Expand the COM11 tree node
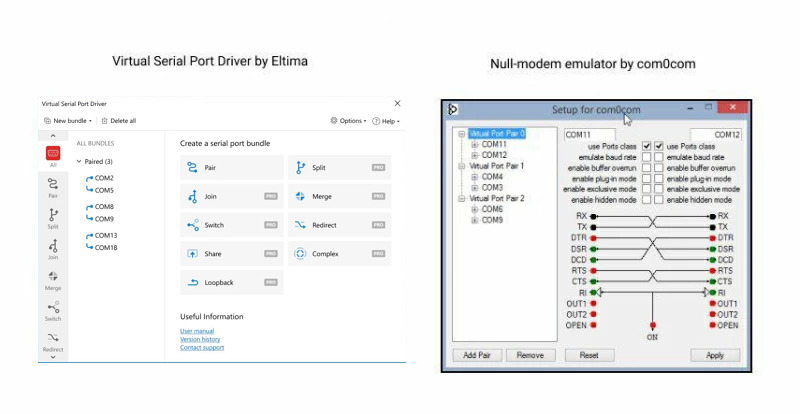Viewport: 800px width, 415px height. [x=474, y=144]
